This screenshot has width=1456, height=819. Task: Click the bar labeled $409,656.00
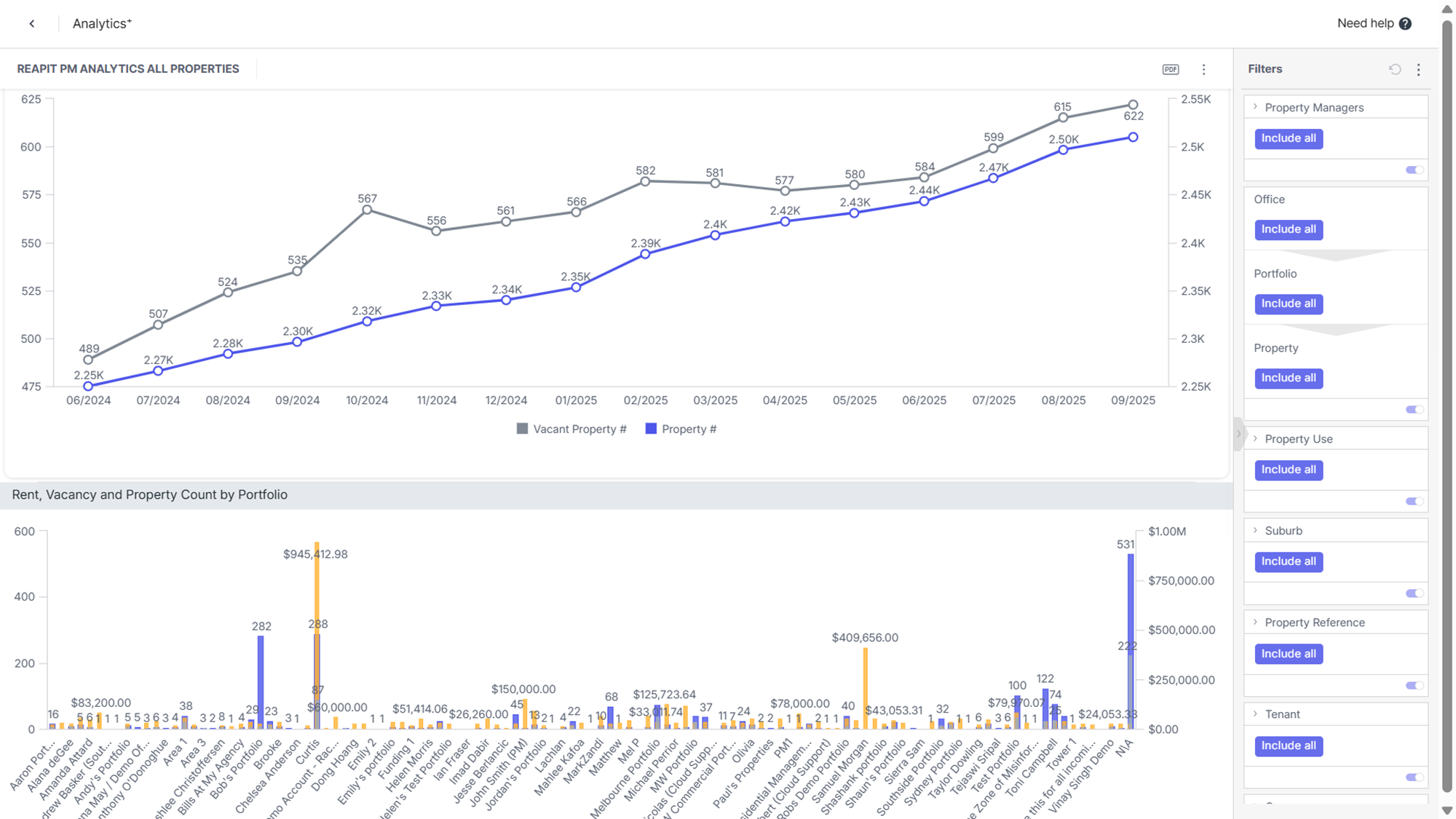pos(865,688)
